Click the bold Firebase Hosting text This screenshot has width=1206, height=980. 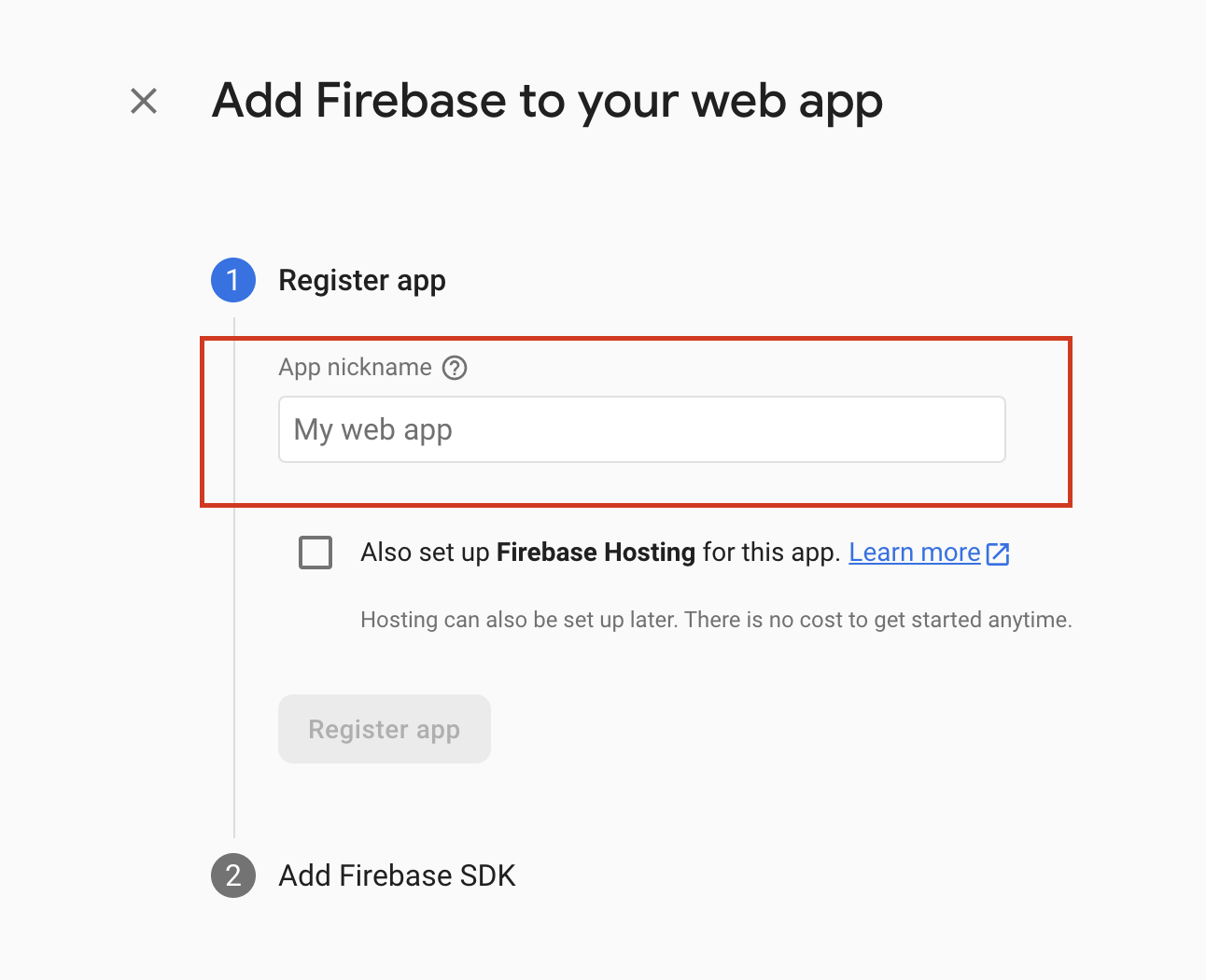[x=596, y=553]
